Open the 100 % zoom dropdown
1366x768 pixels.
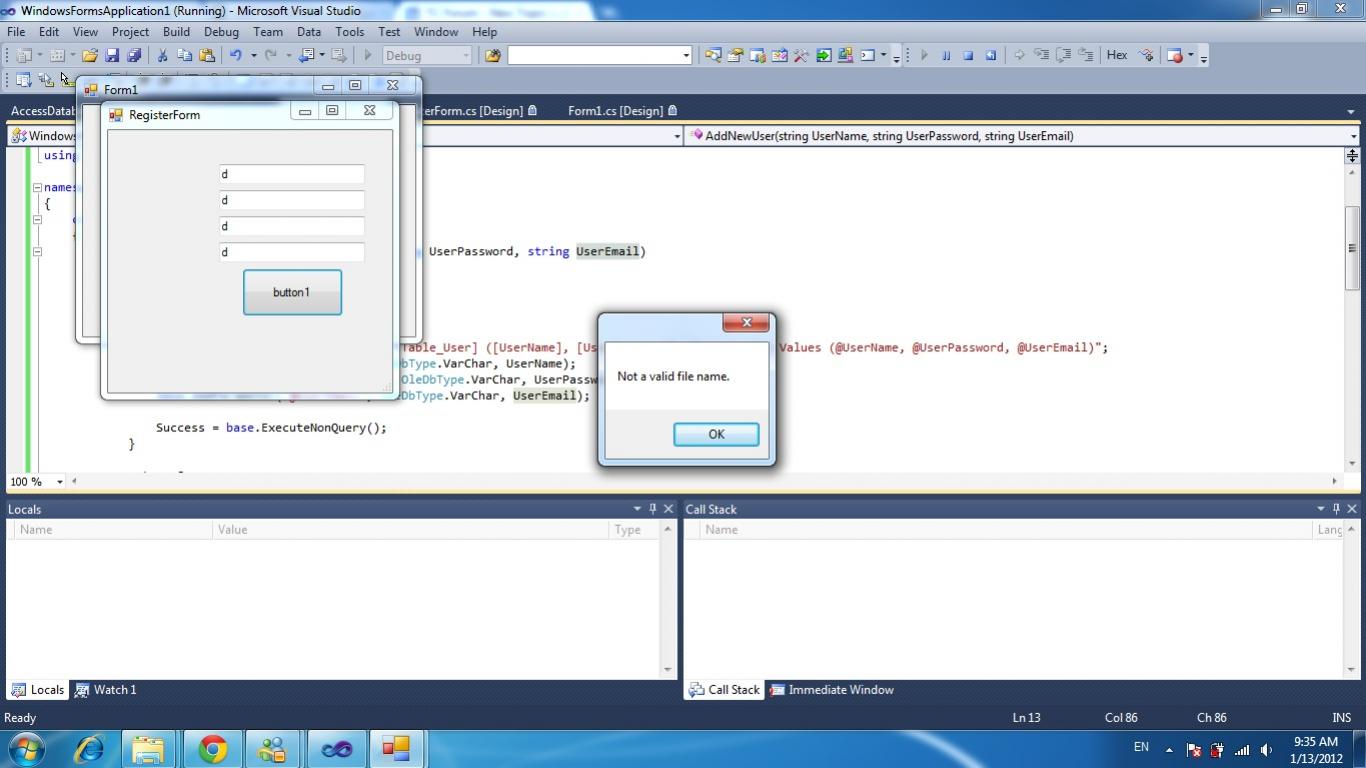(x=60, y=482)
